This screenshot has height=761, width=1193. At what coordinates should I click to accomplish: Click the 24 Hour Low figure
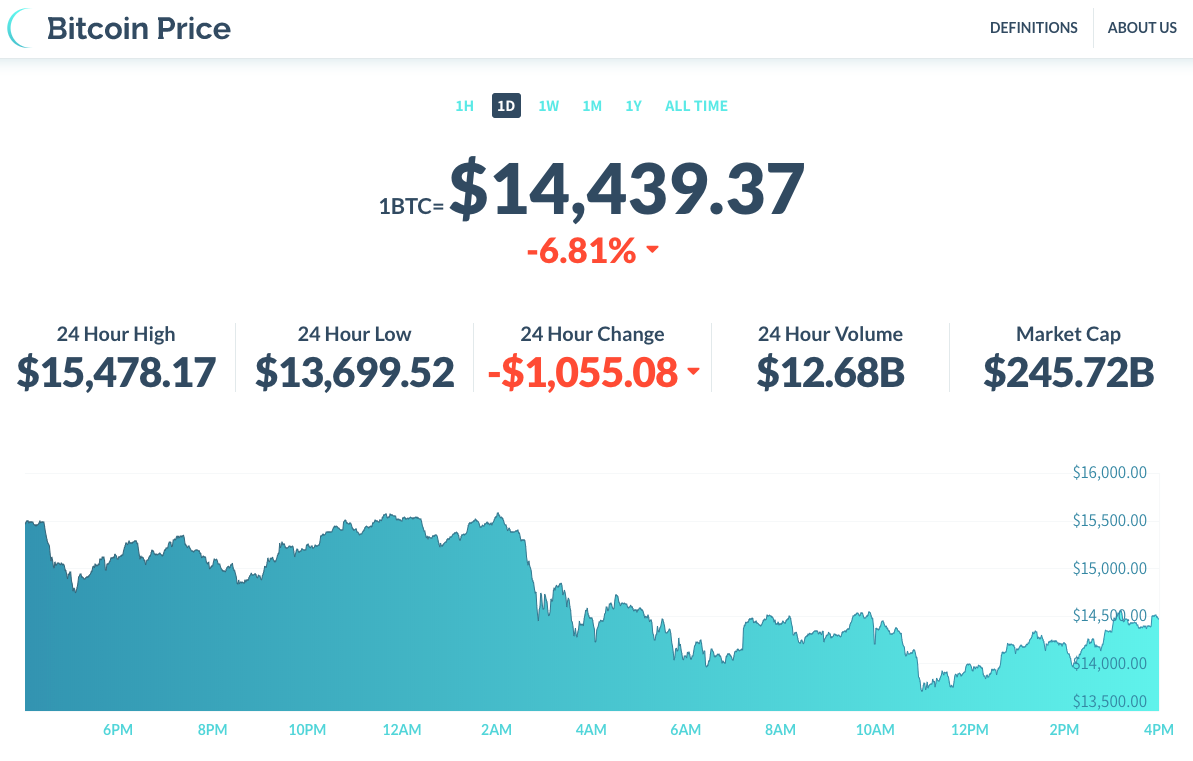(354, 371)
